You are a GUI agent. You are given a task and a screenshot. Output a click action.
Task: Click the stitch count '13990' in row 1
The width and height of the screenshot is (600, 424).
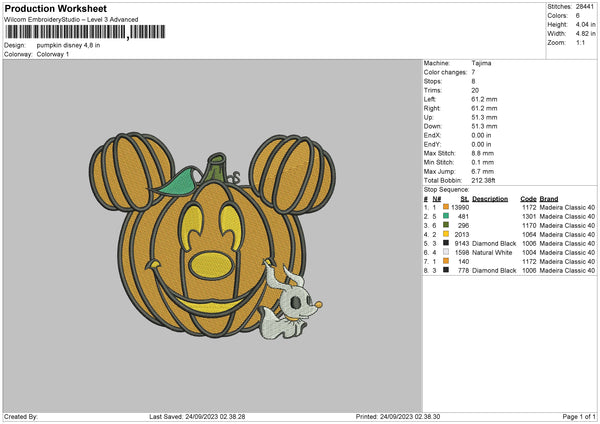tap(460, 207)
